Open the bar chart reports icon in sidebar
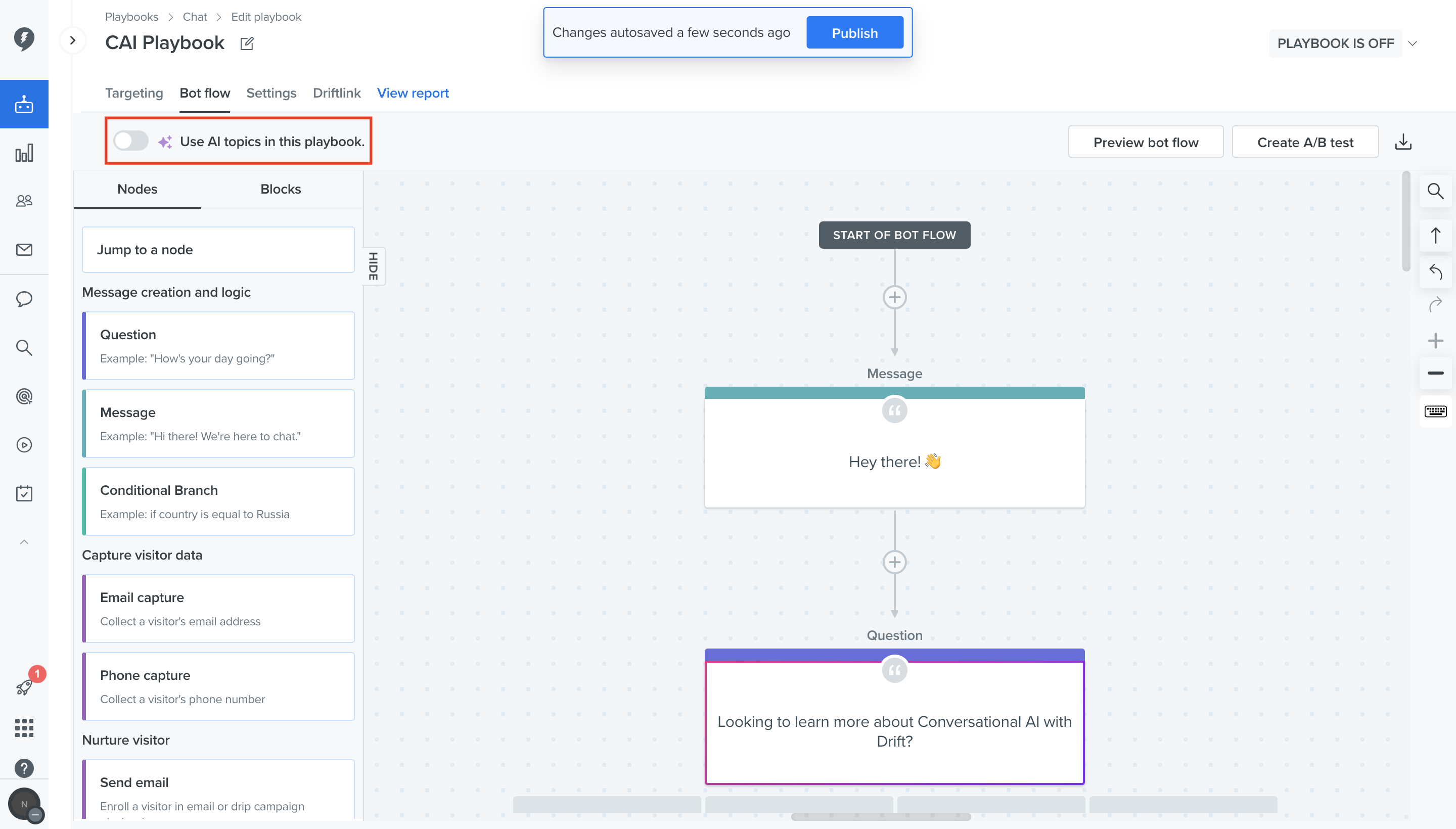This screenshot has width=1456, height=829. 24,153
